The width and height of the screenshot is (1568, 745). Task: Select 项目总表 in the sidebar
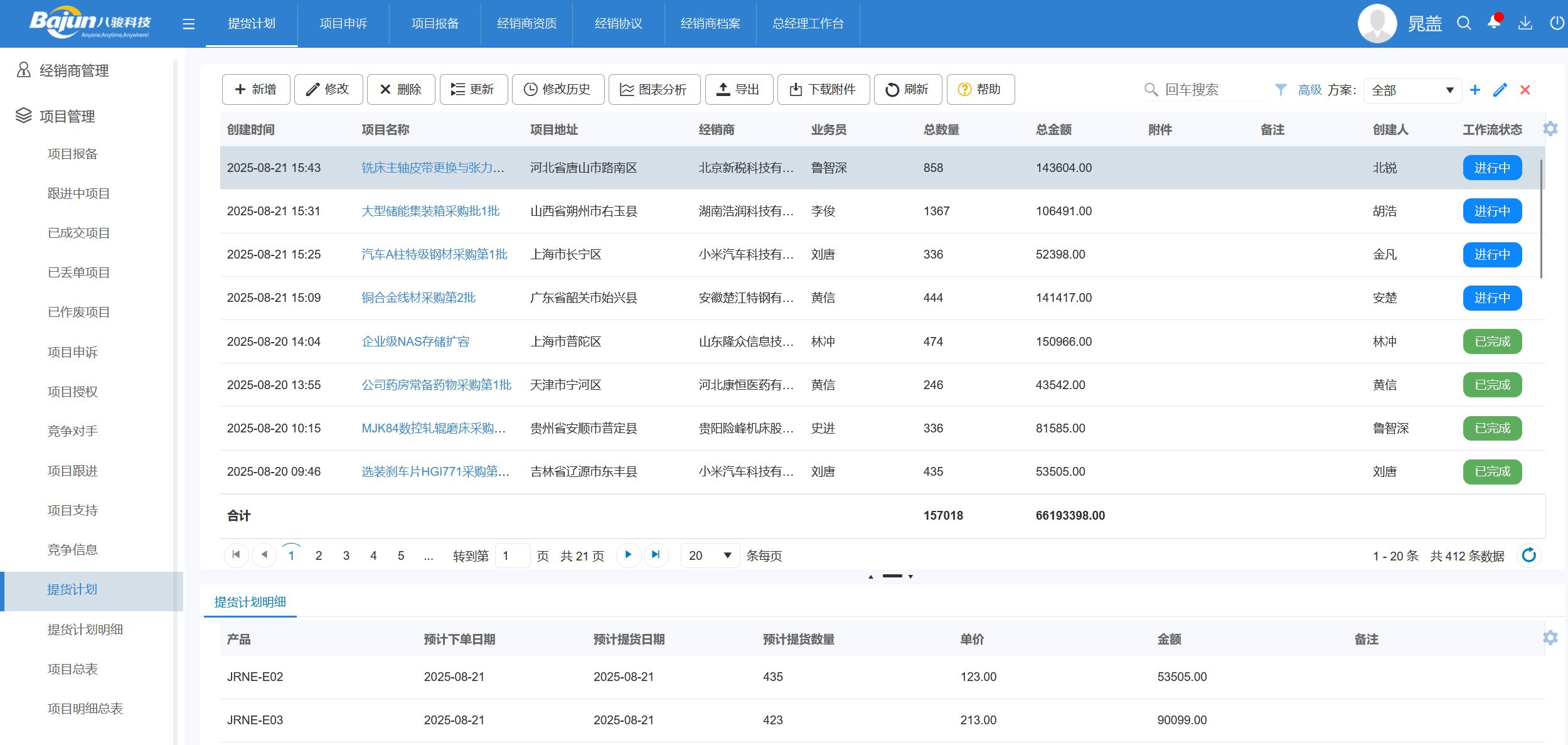(73, 669)
